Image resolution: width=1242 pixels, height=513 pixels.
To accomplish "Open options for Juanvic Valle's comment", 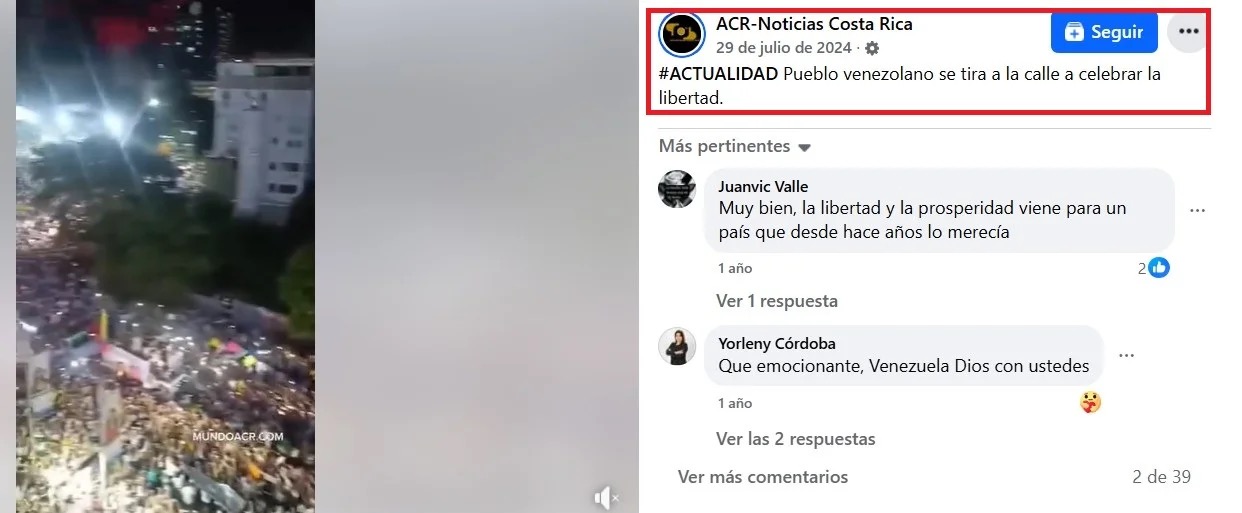I will pos(1197,211).
